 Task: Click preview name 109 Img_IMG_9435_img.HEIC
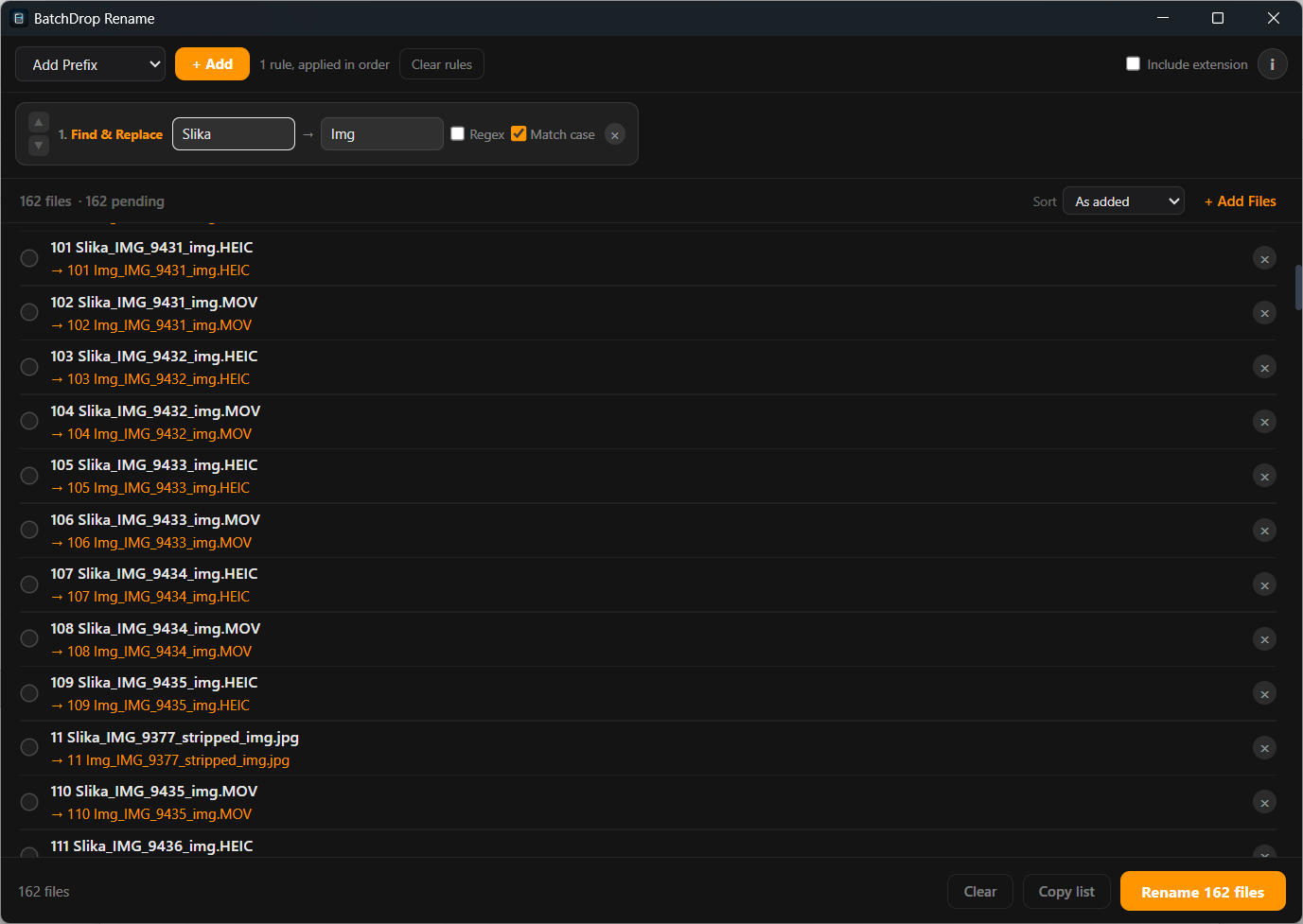tap(158, 706)
